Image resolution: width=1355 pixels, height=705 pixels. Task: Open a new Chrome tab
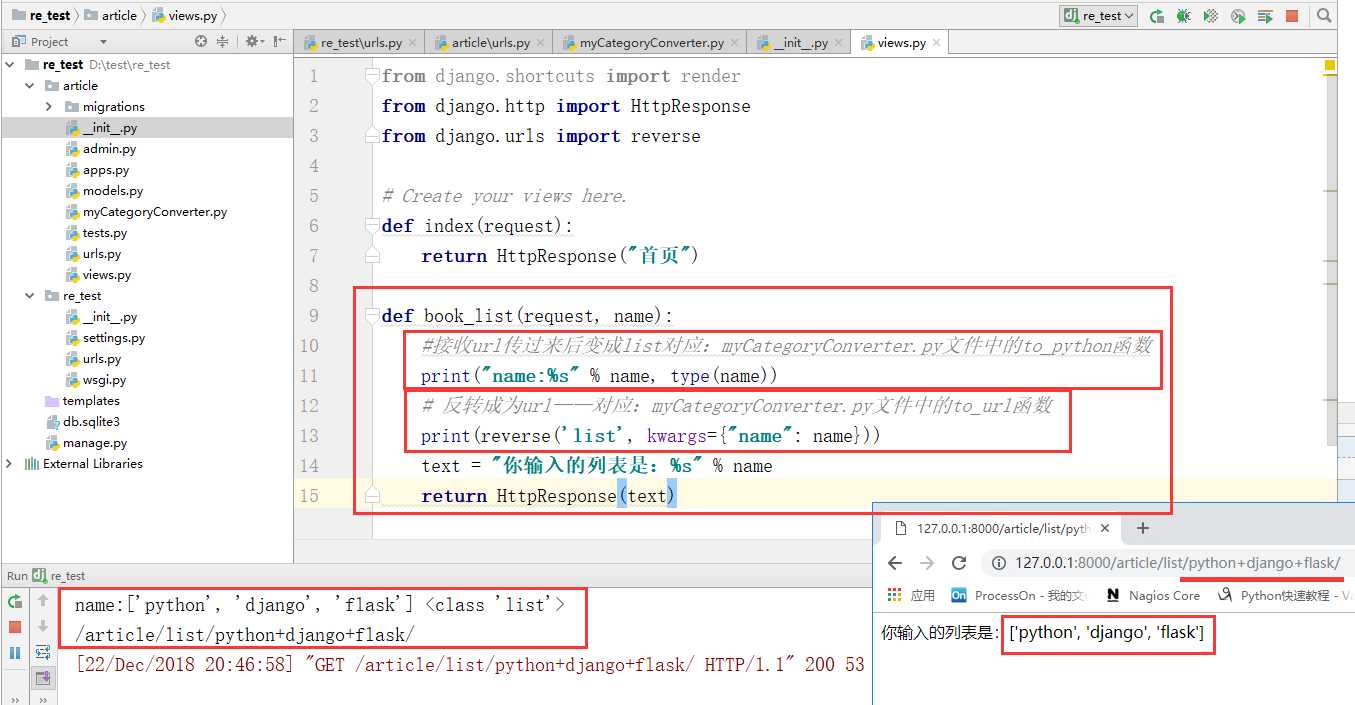[x=1143, y=528]
